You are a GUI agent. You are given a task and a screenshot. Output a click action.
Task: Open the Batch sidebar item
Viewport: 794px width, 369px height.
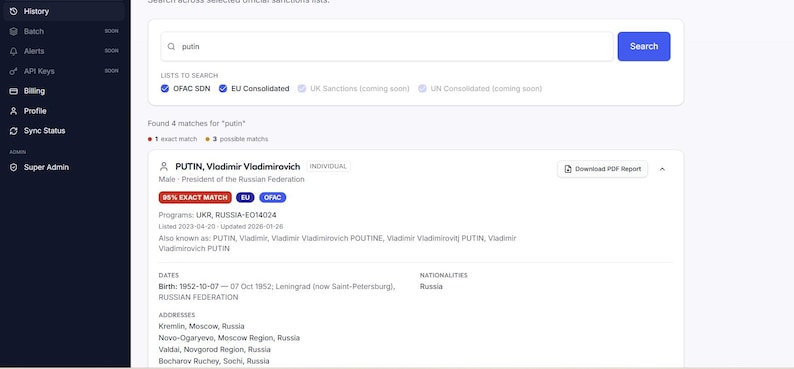click(63, 31)
